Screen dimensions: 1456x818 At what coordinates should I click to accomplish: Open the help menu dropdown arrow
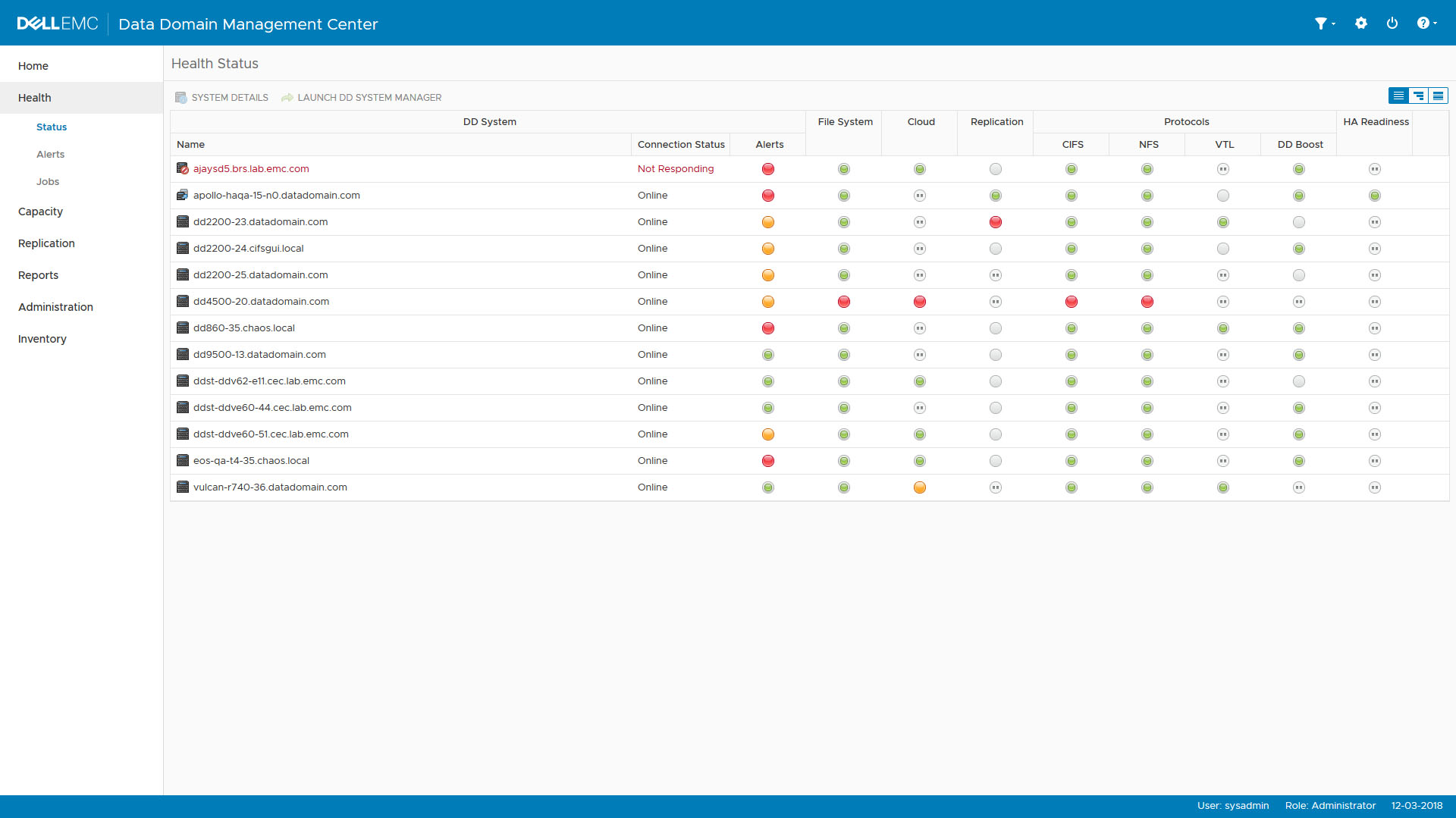point(1436,24)
